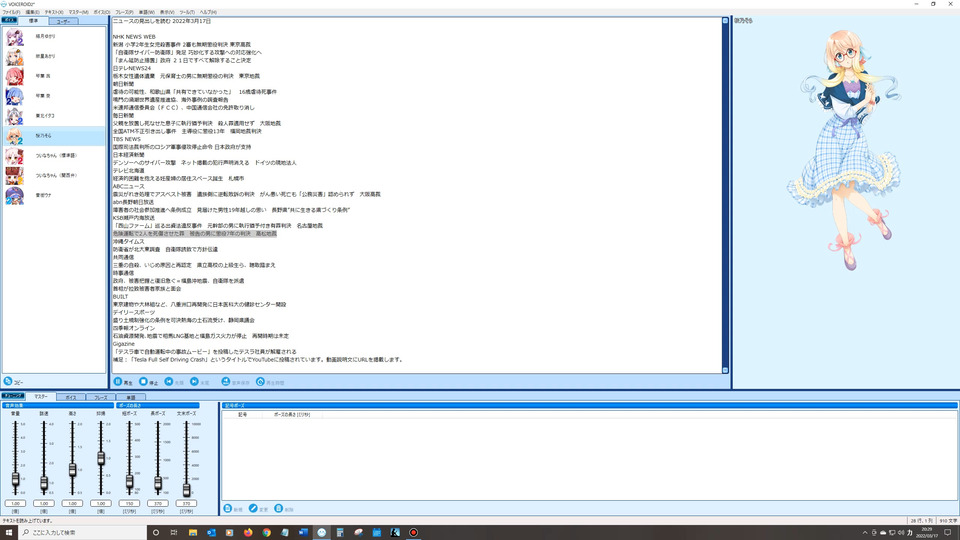Click the Windows Start button
This screenshot has height=540, width=960.
point(9,533)
